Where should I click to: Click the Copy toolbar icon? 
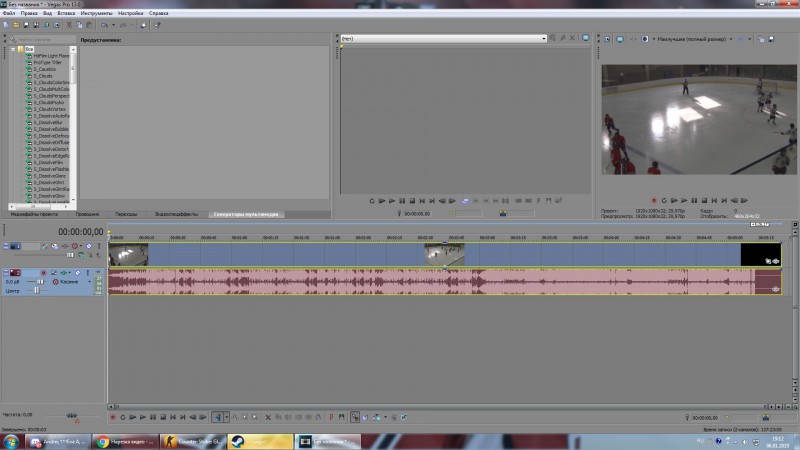point(79,25)
